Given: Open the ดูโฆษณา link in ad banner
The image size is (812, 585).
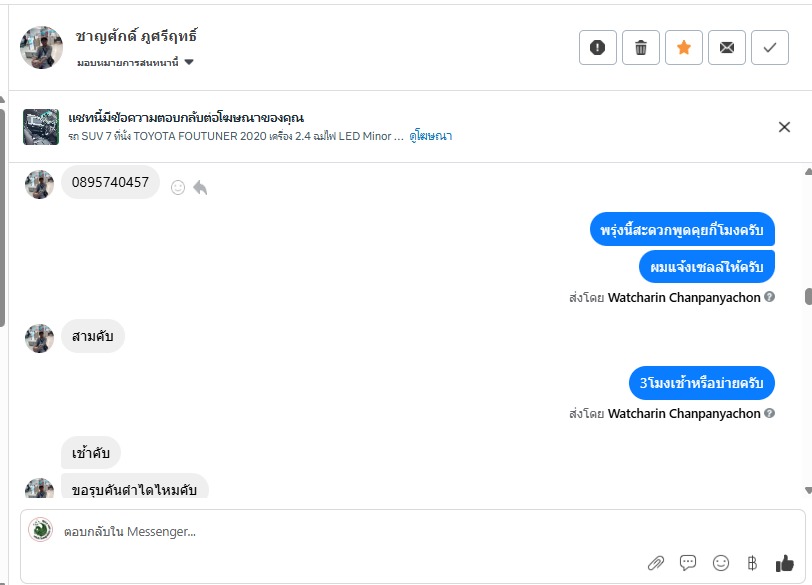Looking at the screenshot, I should click(x=430, y=135).
